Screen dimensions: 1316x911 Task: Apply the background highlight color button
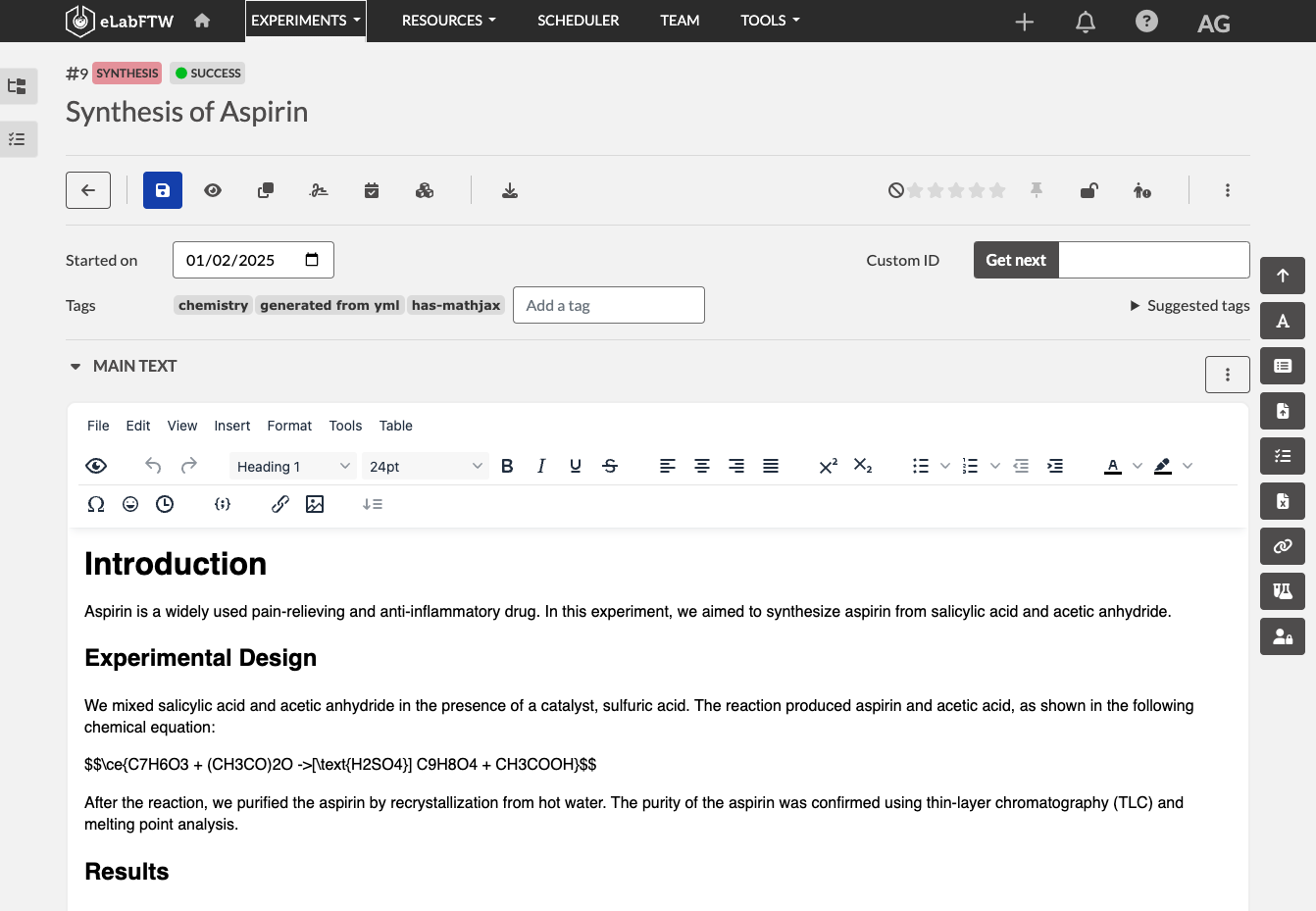tap(1163, 466)
